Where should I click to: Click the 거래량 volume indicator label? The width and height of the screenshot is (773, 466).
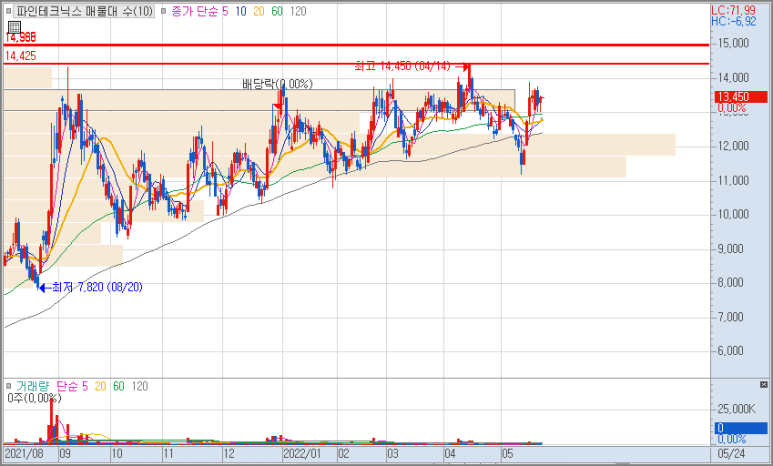click(33, 386)
